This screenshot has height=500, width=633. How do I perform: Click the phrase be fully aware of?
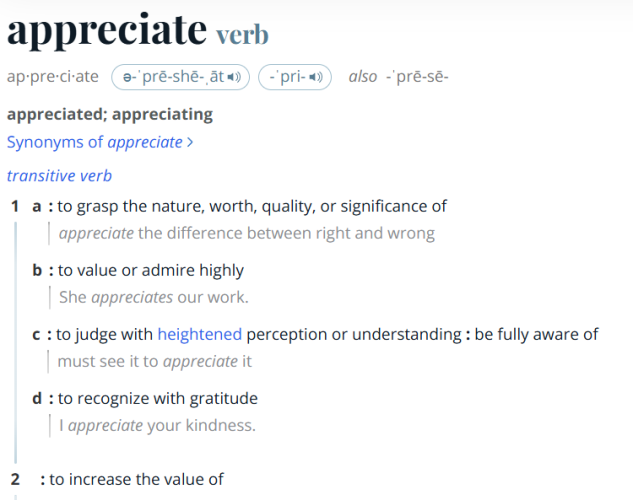(x=536, y=335)
